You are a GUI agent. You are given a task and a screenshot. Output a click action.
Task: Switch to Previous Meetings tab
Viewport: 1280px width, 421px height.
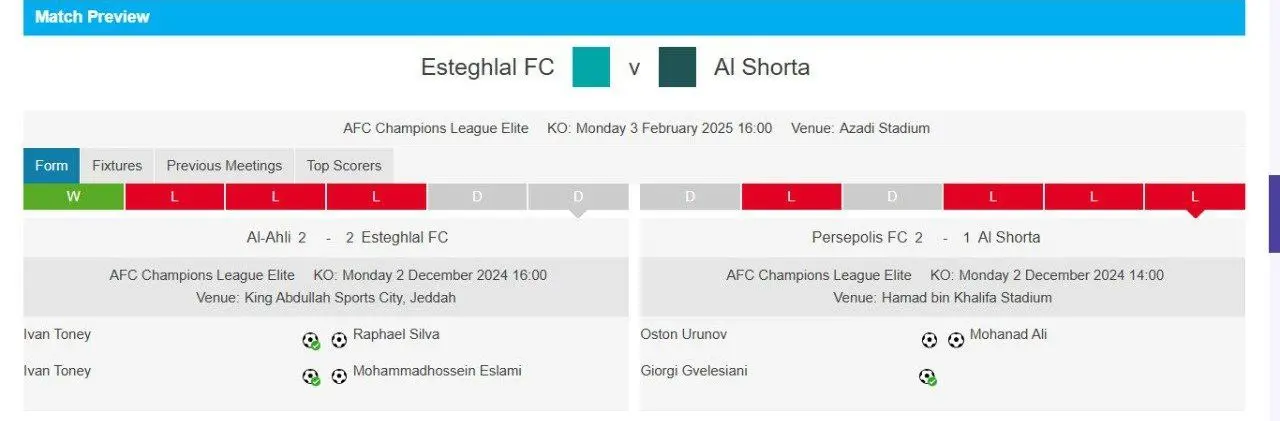click(x=224, y=166)
